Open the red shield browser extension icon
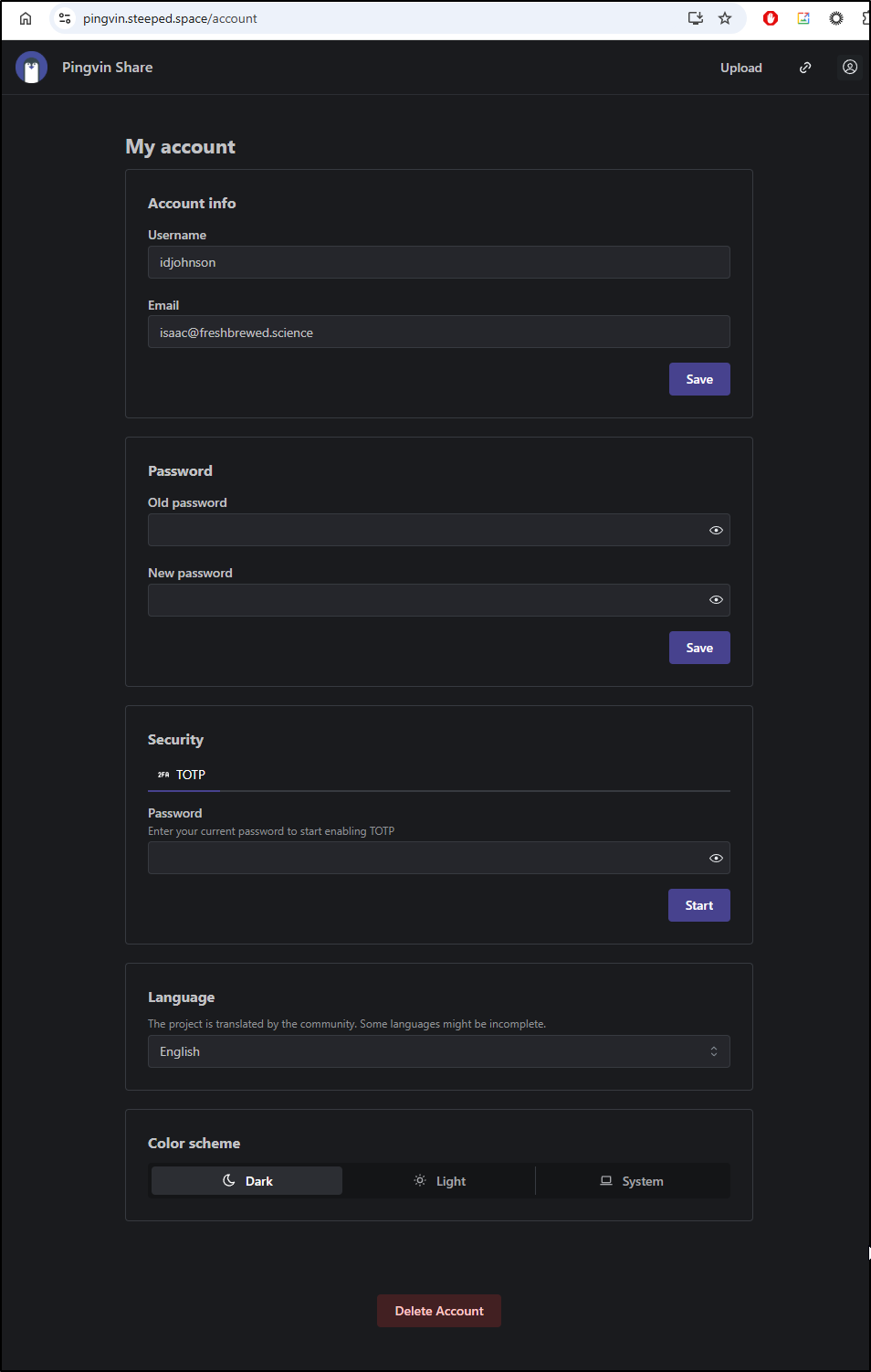871x1372 pixels. (x=771, y=18)
